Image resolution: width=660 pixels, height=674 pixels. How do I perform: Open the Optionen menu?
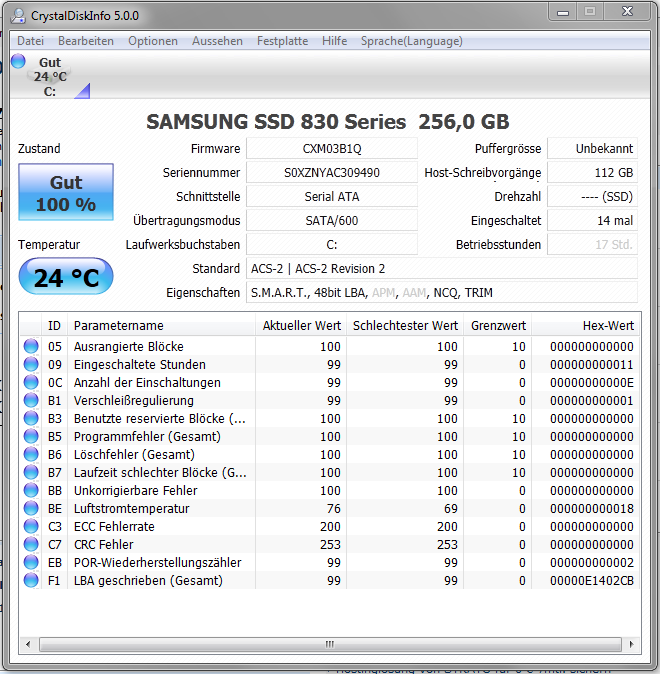coord(153,41)
